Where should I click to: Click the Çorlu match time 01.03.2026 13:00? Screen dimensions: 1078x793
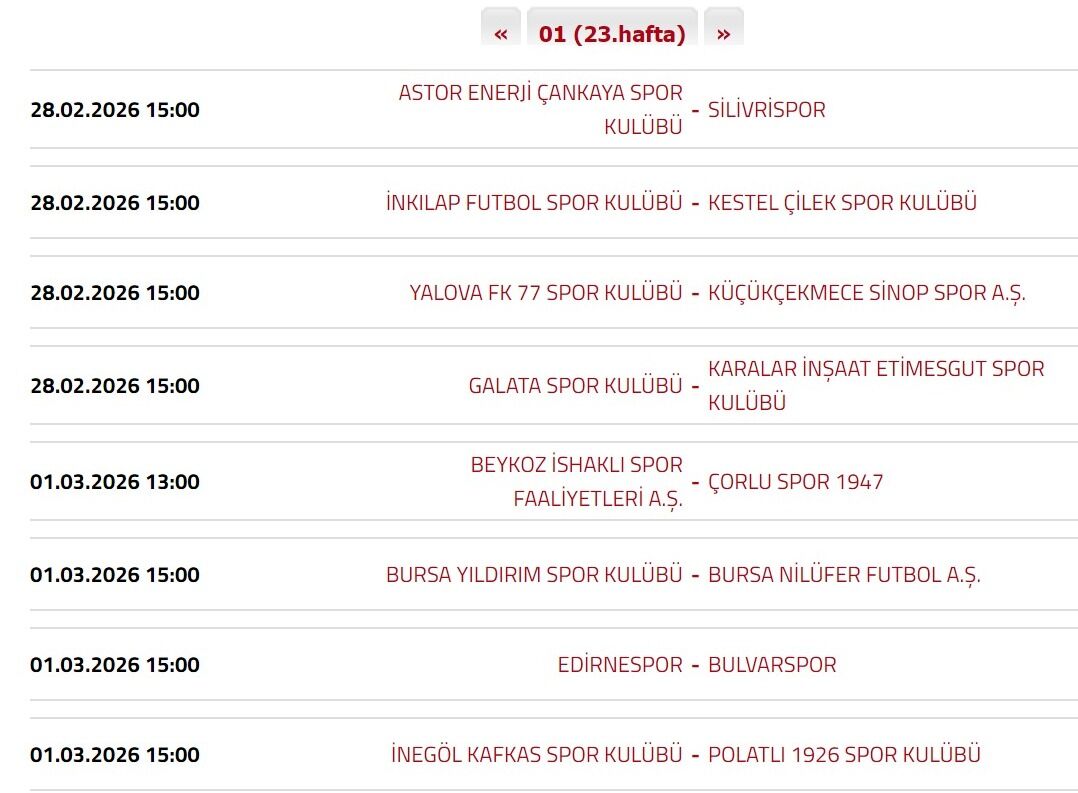tap(115, 482)
